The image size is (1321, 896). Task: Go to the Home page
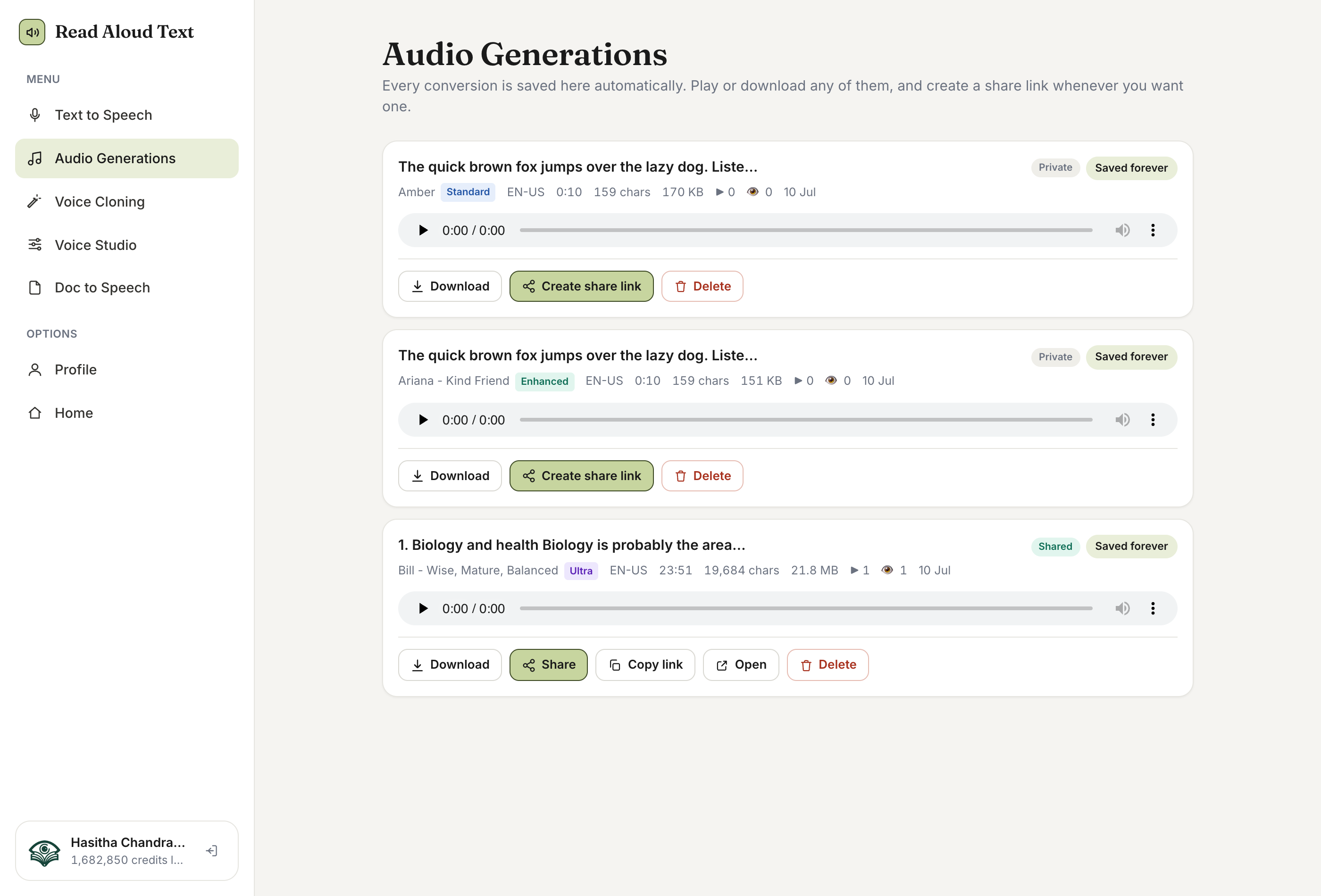(126, 413)
